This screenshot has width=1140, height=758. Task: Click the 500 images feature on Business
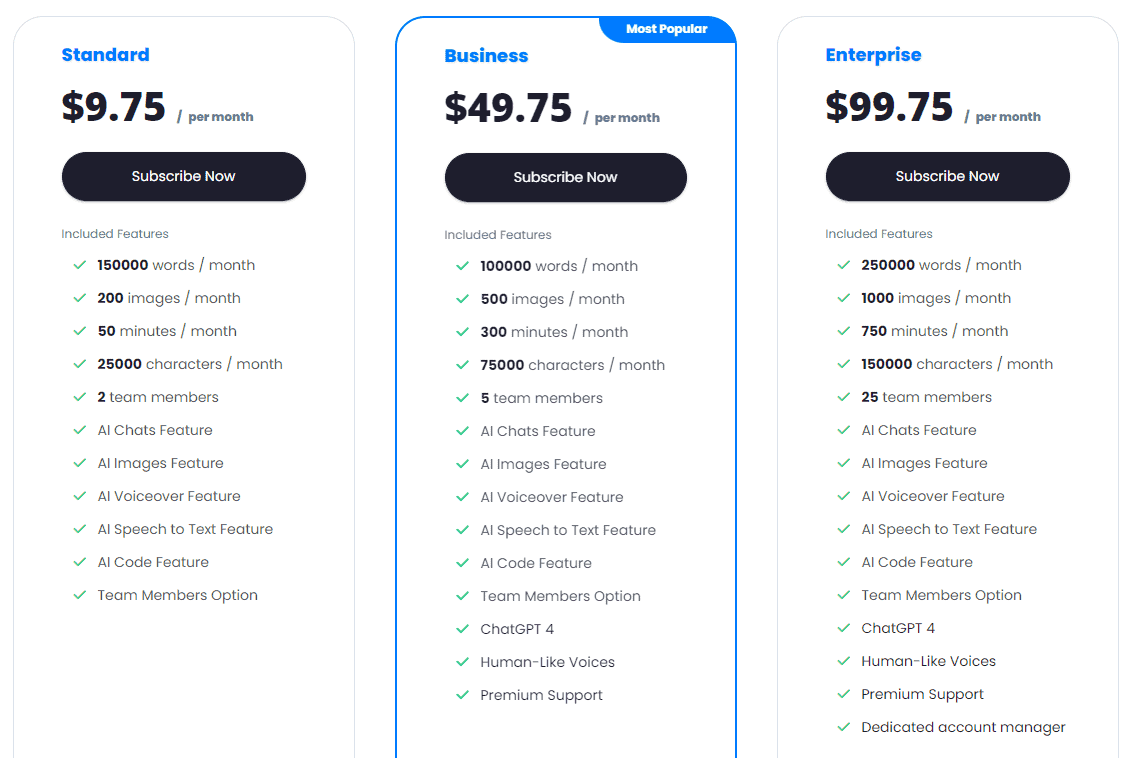point(553,298)
